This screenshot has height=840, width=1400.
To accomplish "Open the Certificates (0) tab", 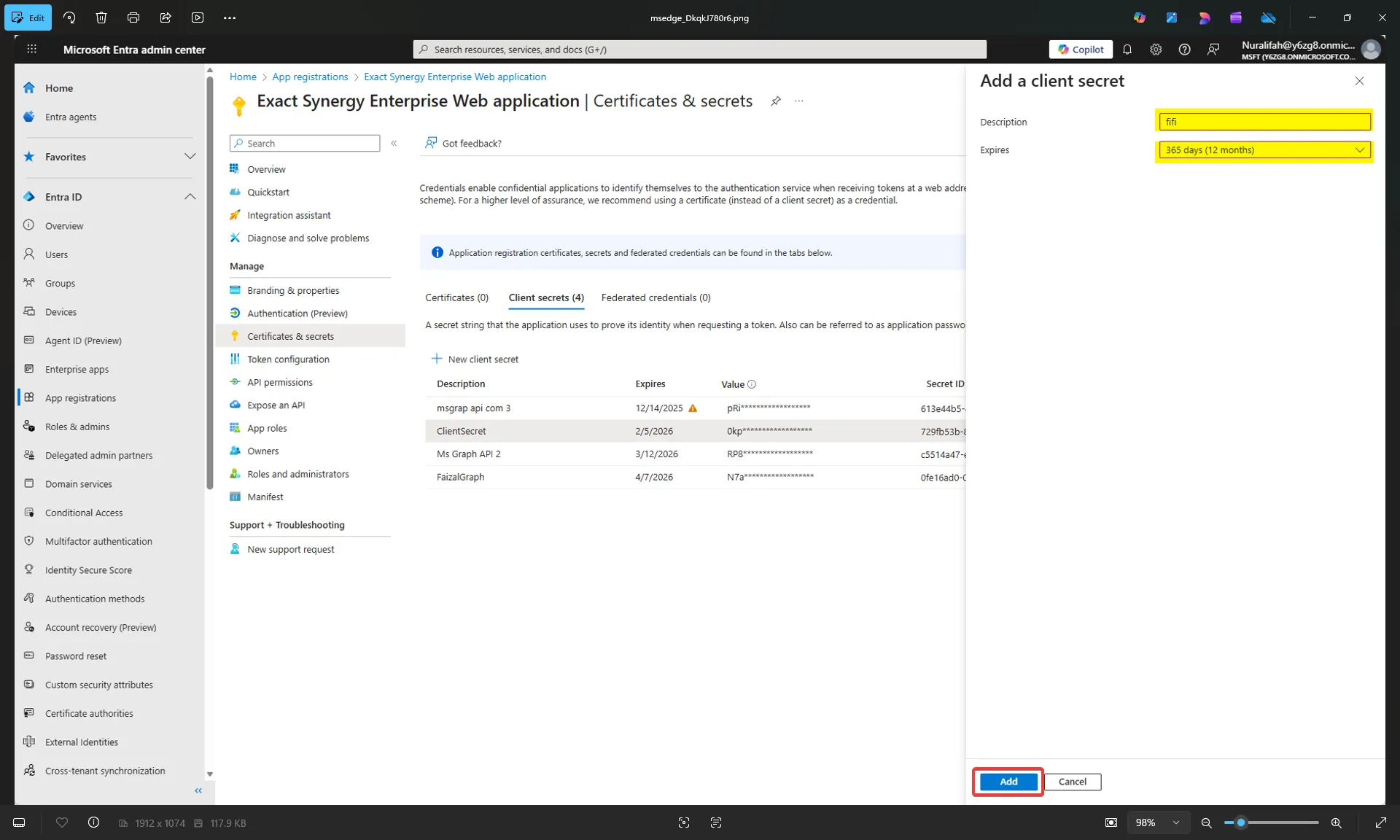I will pyautogui.click(x=456, y=297).
